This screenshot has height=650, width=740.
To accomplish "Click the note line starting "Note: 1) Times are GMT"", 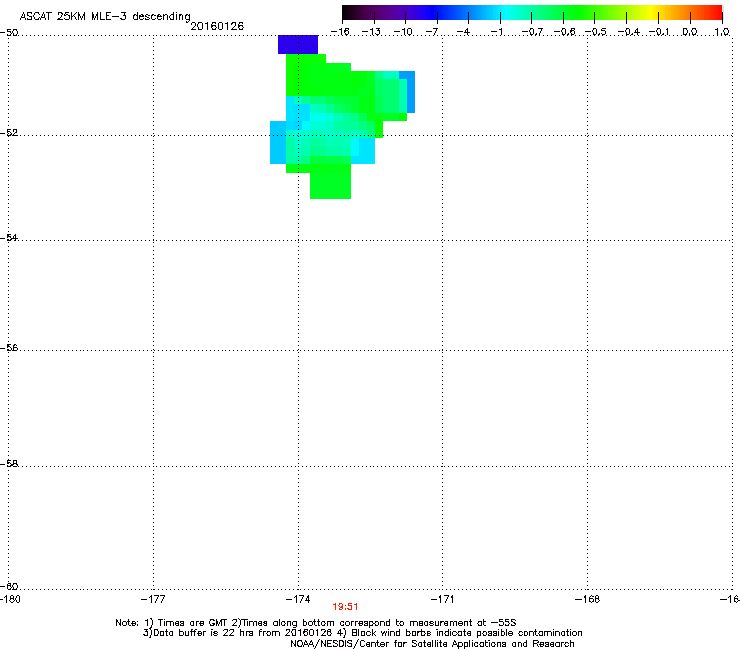I will point(316,623).
